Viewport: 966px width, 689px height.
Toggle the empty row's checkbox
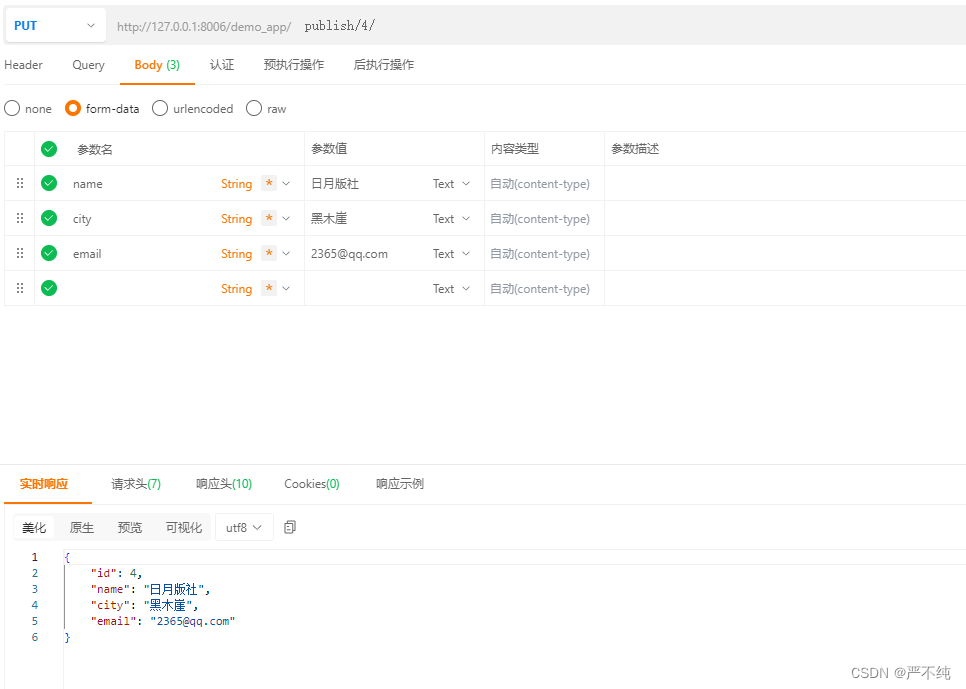pyautogui.click(x=49, y=288)
